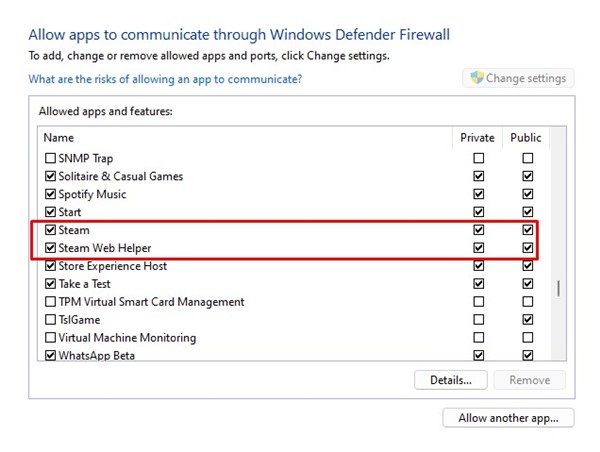
Task: Click the Remove button
Action: tap(530, 380)
